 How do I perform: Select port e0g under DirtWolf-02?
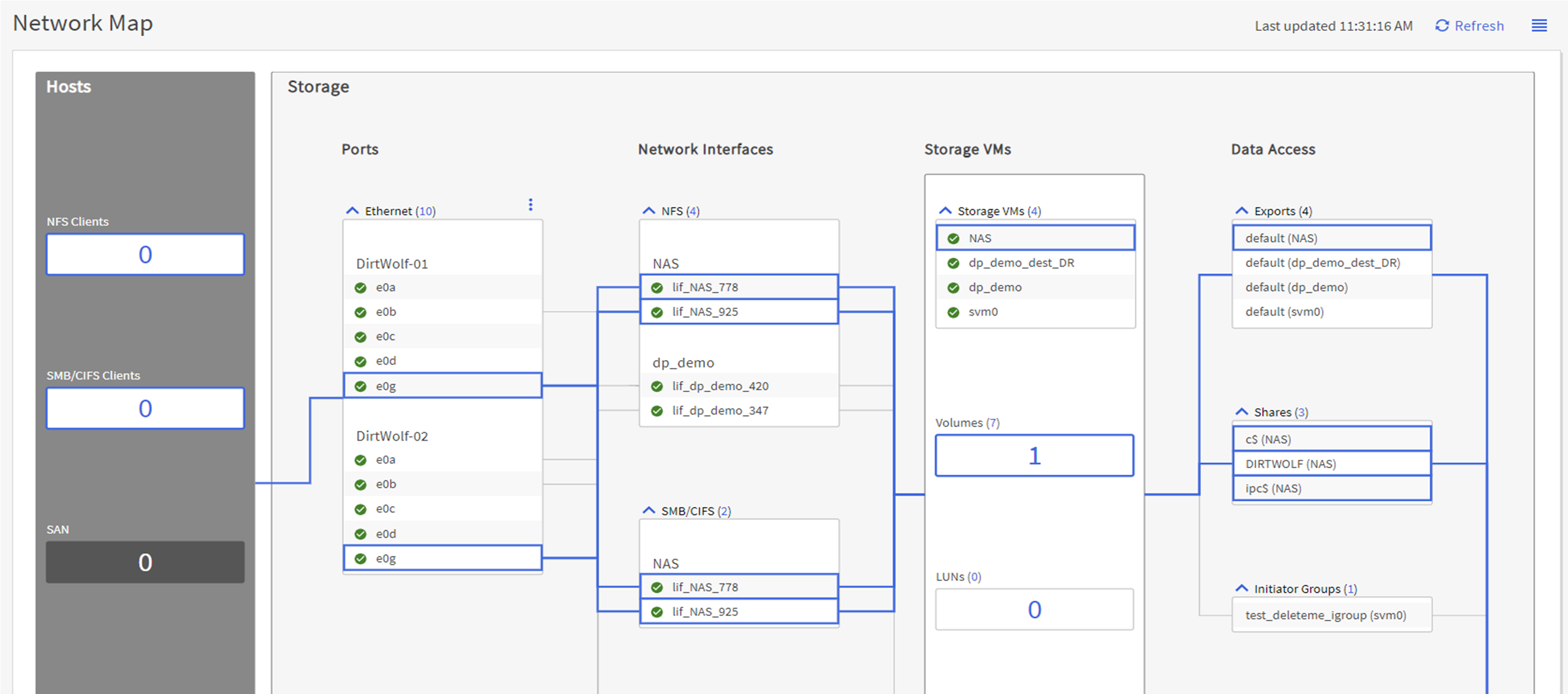(442, 557)
